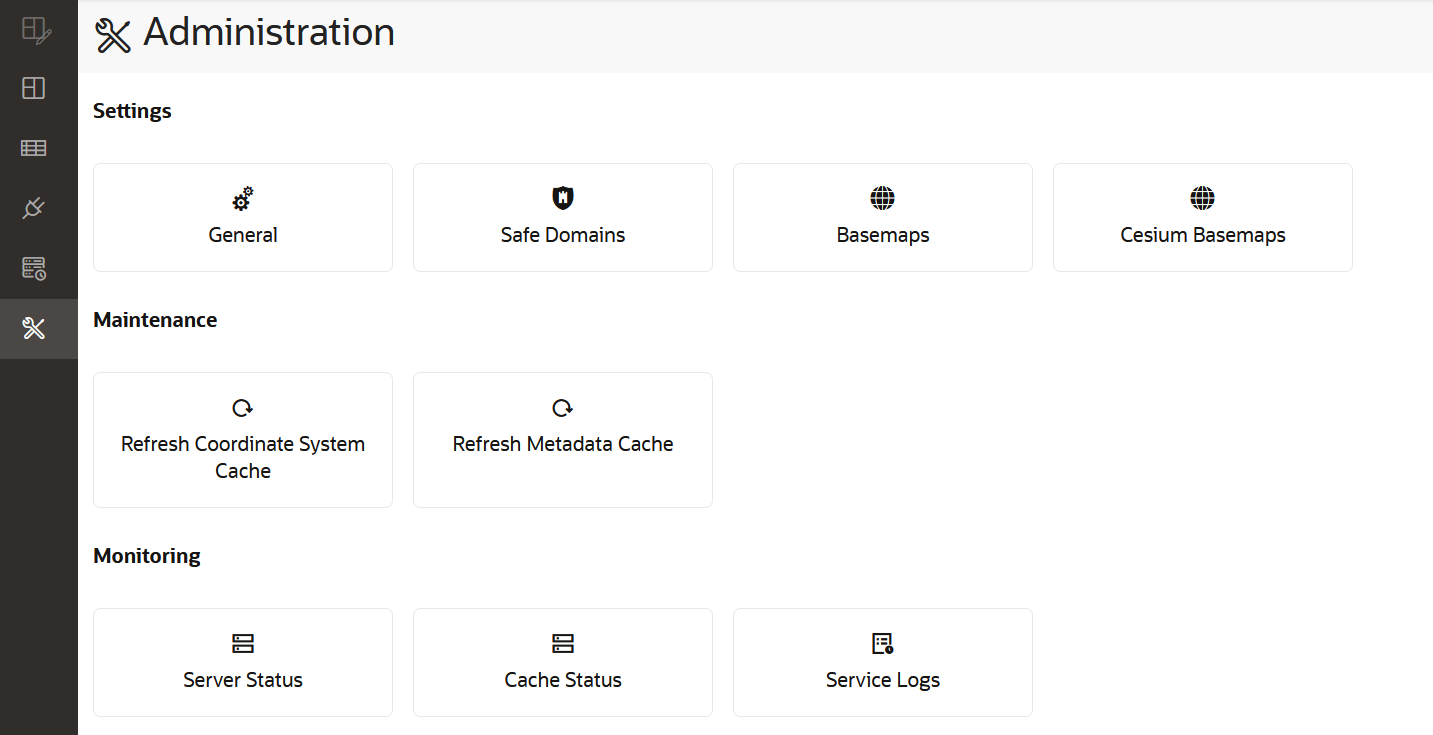
Task: Click the Administration page title
Action: pos(269,33)
